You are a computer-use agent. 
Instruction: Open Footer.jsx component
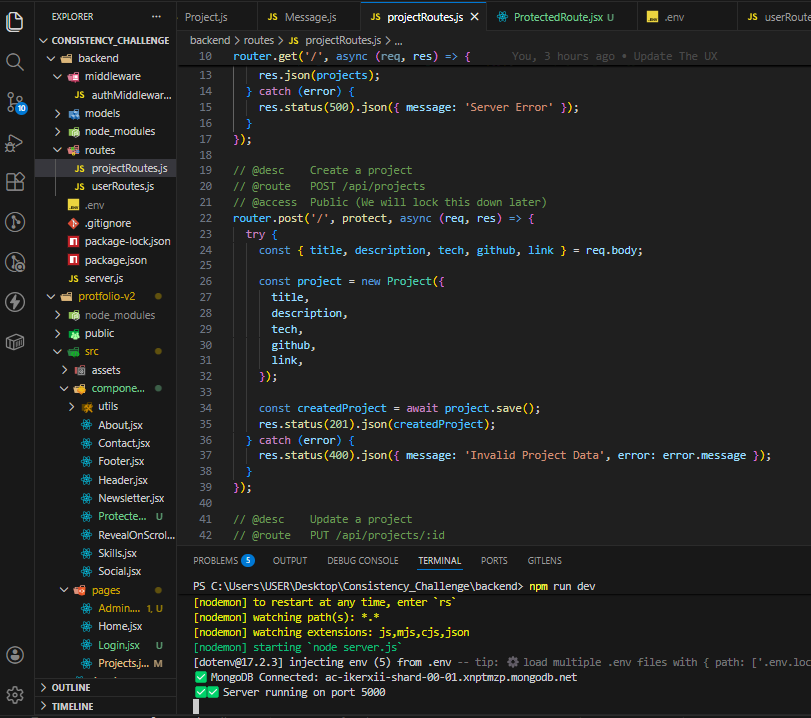pos(106,461)
